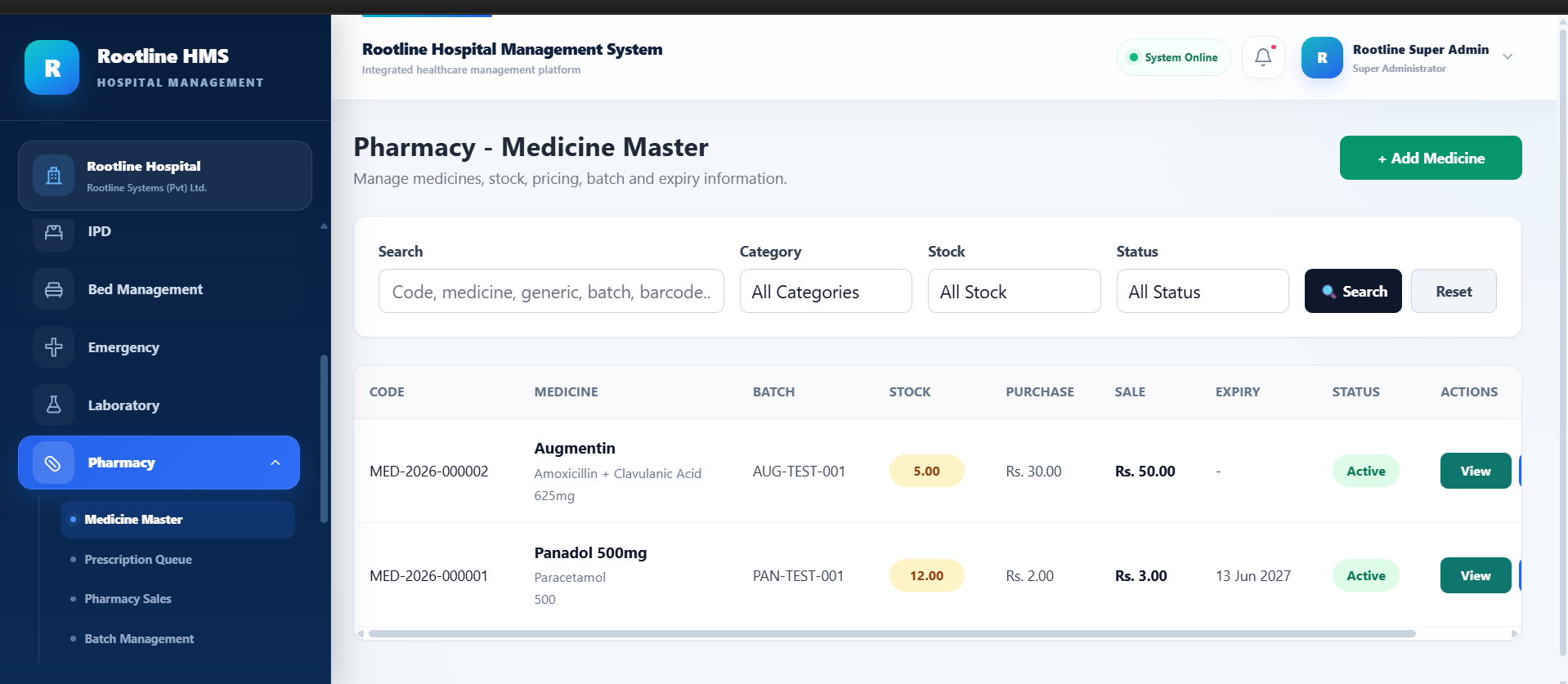Click the Bed Management sidebar icon

[x=54, y=289]
